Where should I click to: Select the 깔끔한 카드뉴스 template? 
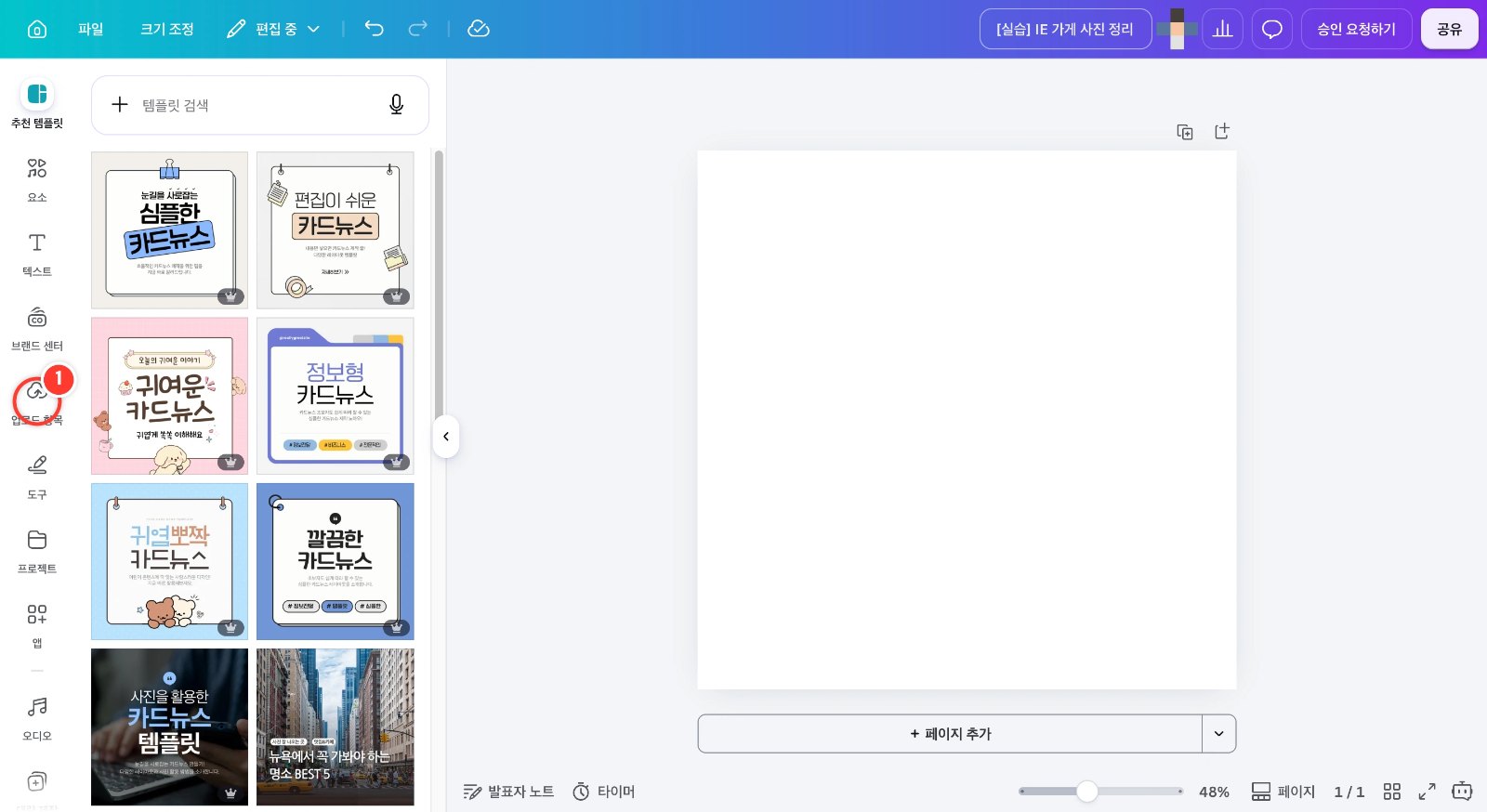(335, 561)
